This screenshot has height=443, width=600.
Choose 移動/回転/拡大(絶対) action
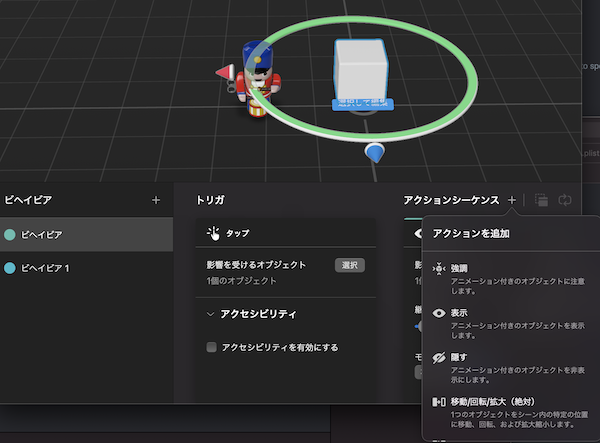click(510, 412)
